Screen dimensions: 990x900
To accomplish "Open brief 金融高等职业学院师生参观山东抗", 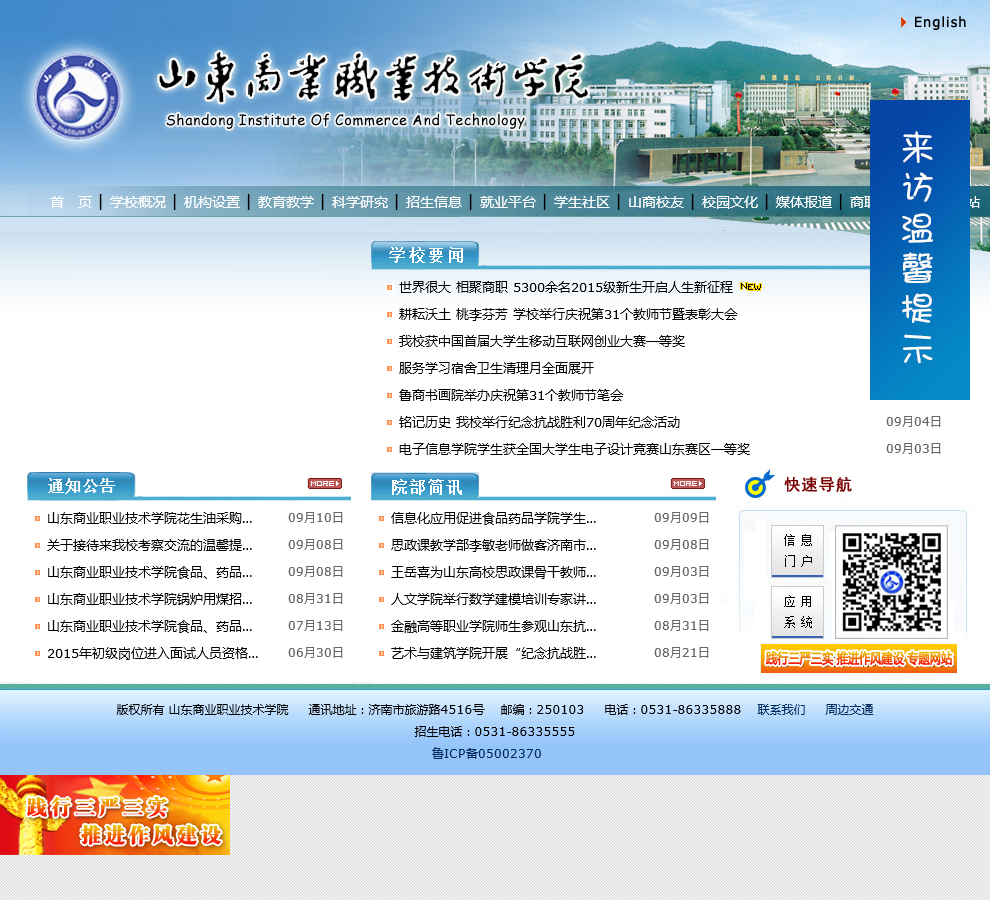I will pos(493,626).
